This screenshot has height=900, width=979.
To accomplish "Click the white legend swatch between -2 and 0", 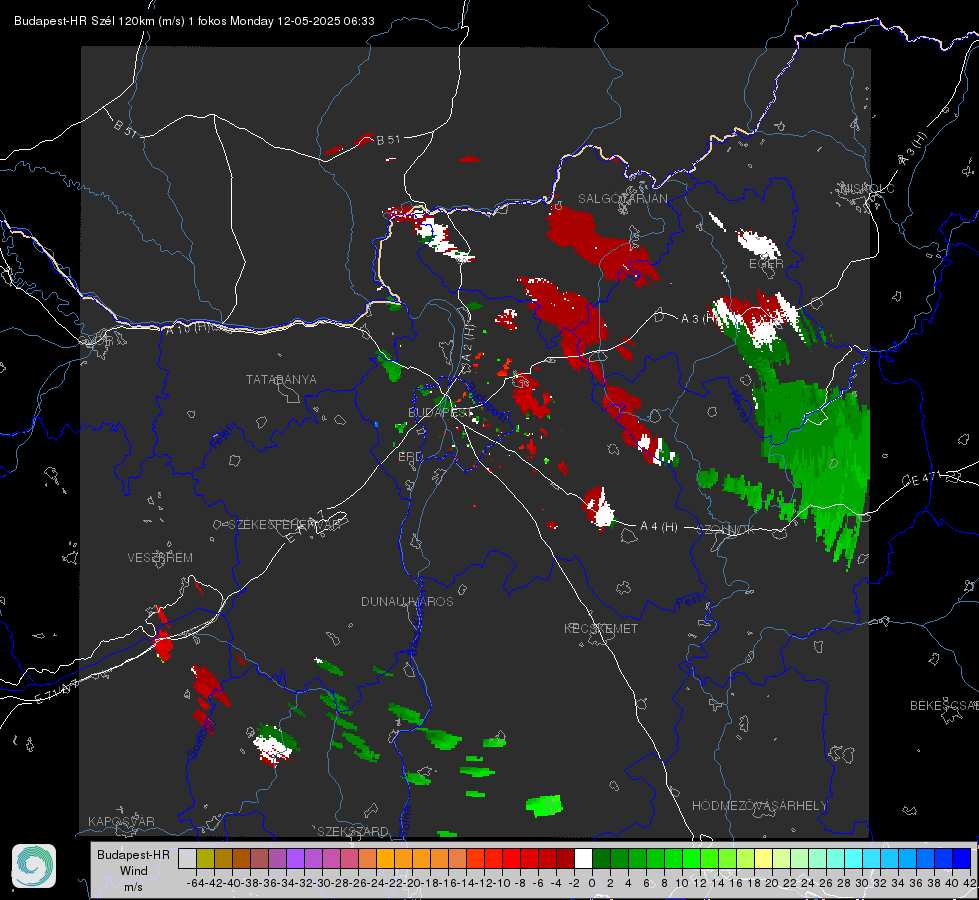I will (x=583, y=859).
